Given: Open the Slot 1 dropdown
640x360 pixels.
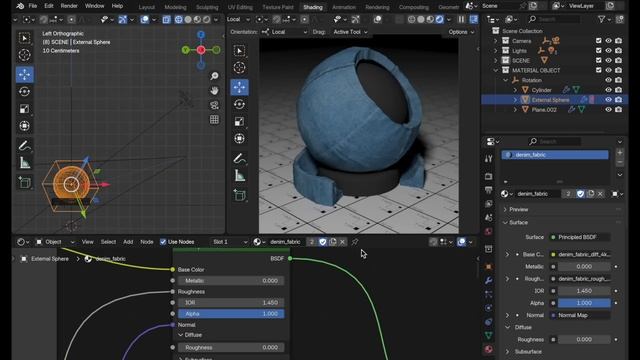Looking at the screenshot, I should 229,242.
